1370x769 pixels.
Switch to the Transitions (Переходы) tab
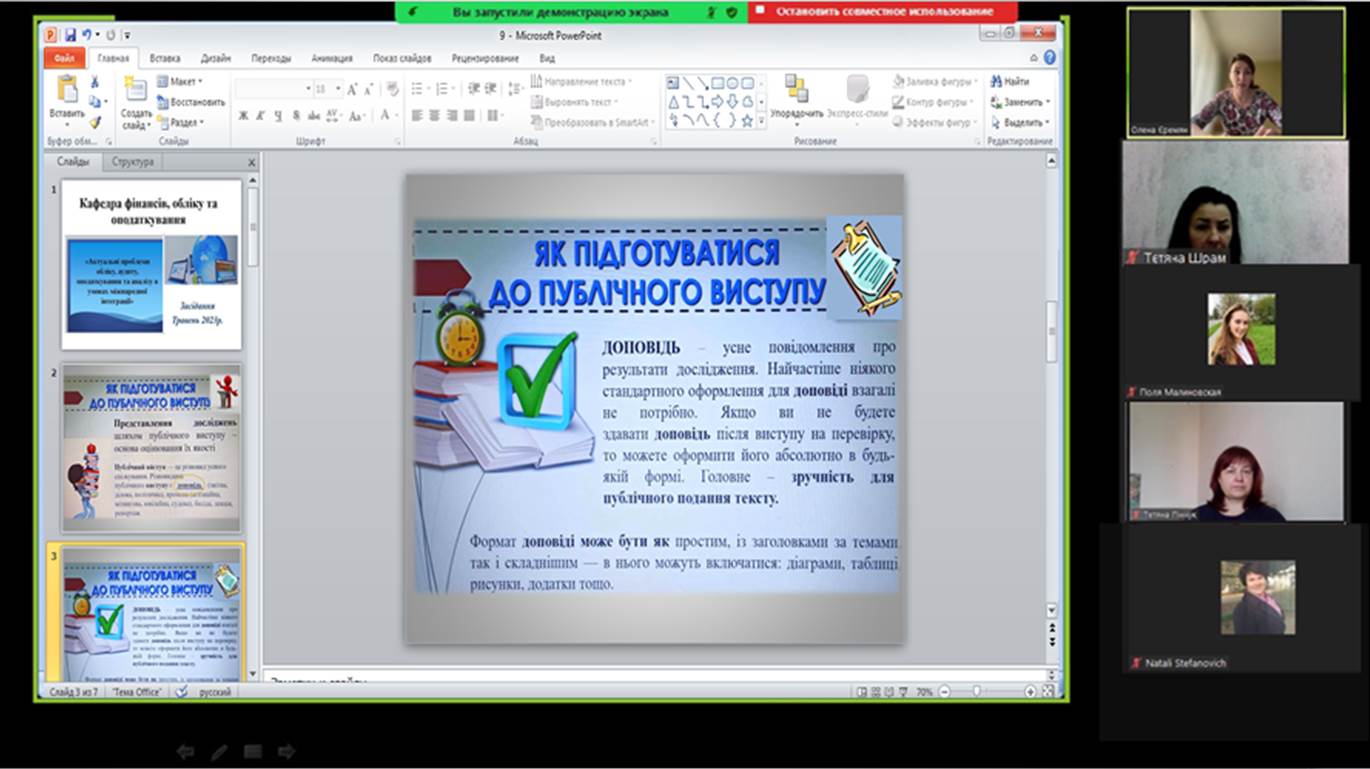point(271,58)
